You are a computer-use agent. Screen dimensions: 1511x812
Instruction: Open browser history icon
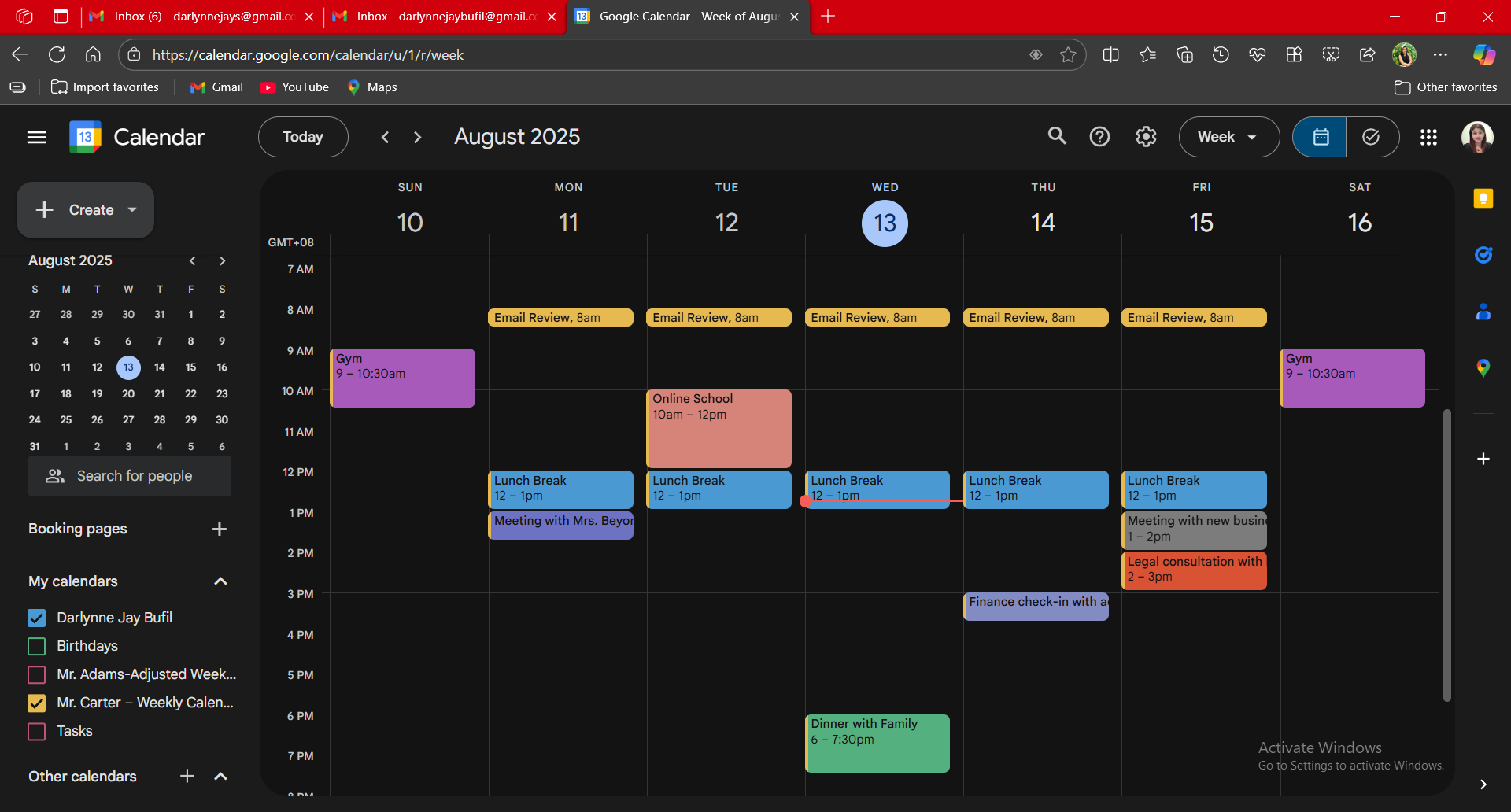pos(1221,54)
